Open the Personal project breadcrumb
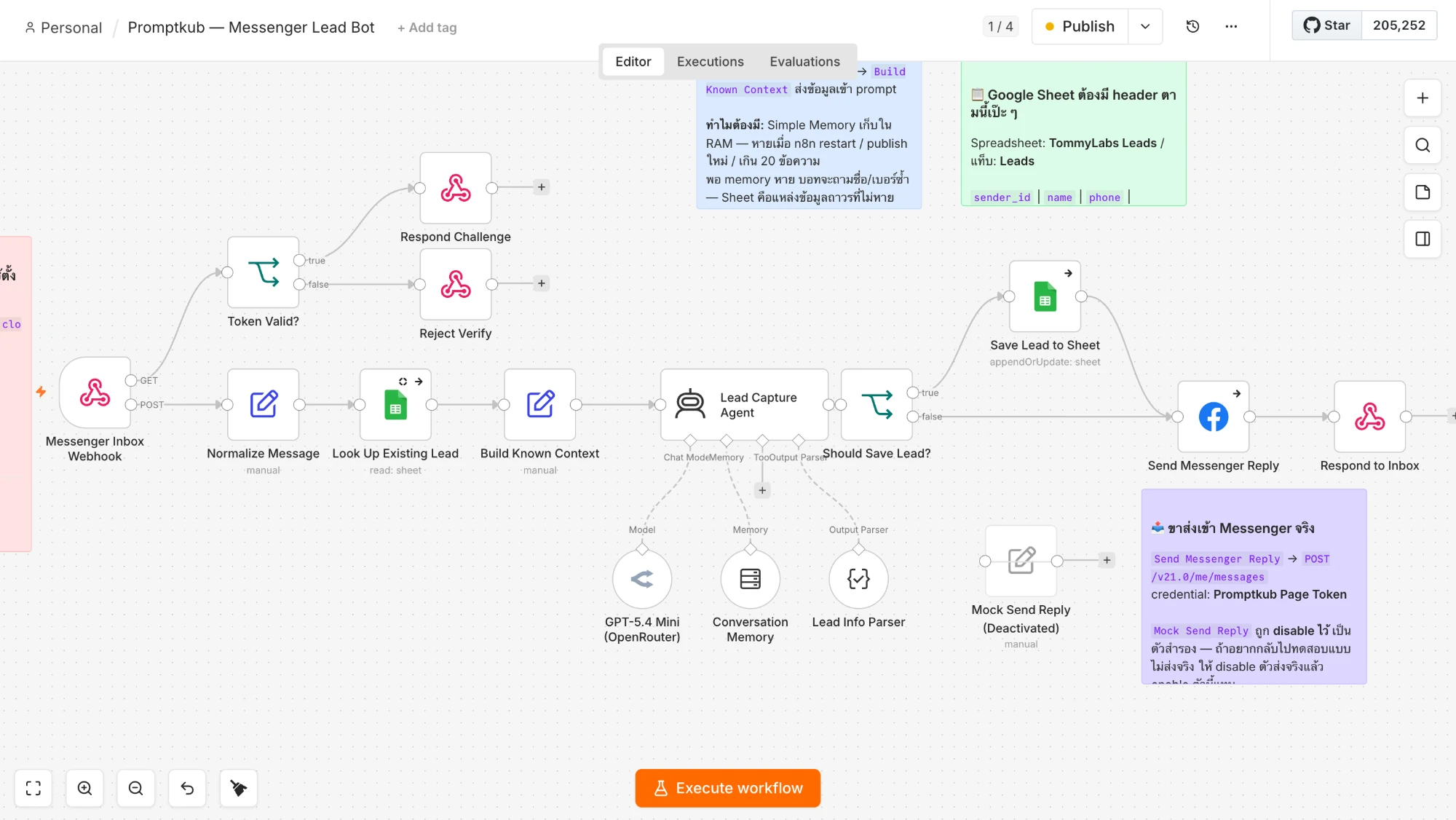The height and width of the screenshot is (820, 1456). click(x=63, y=28)
